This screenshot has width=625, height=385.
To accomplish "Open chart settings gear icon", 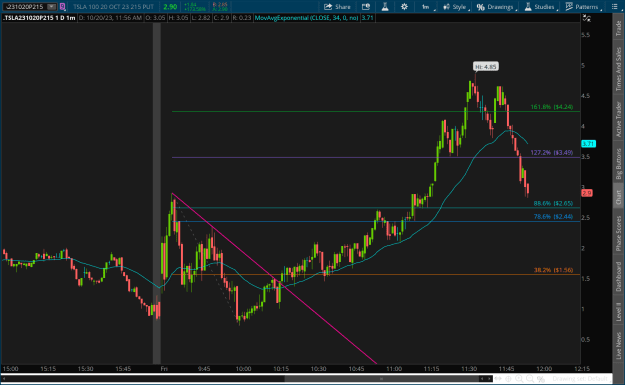I will click(x=404, y=7).
